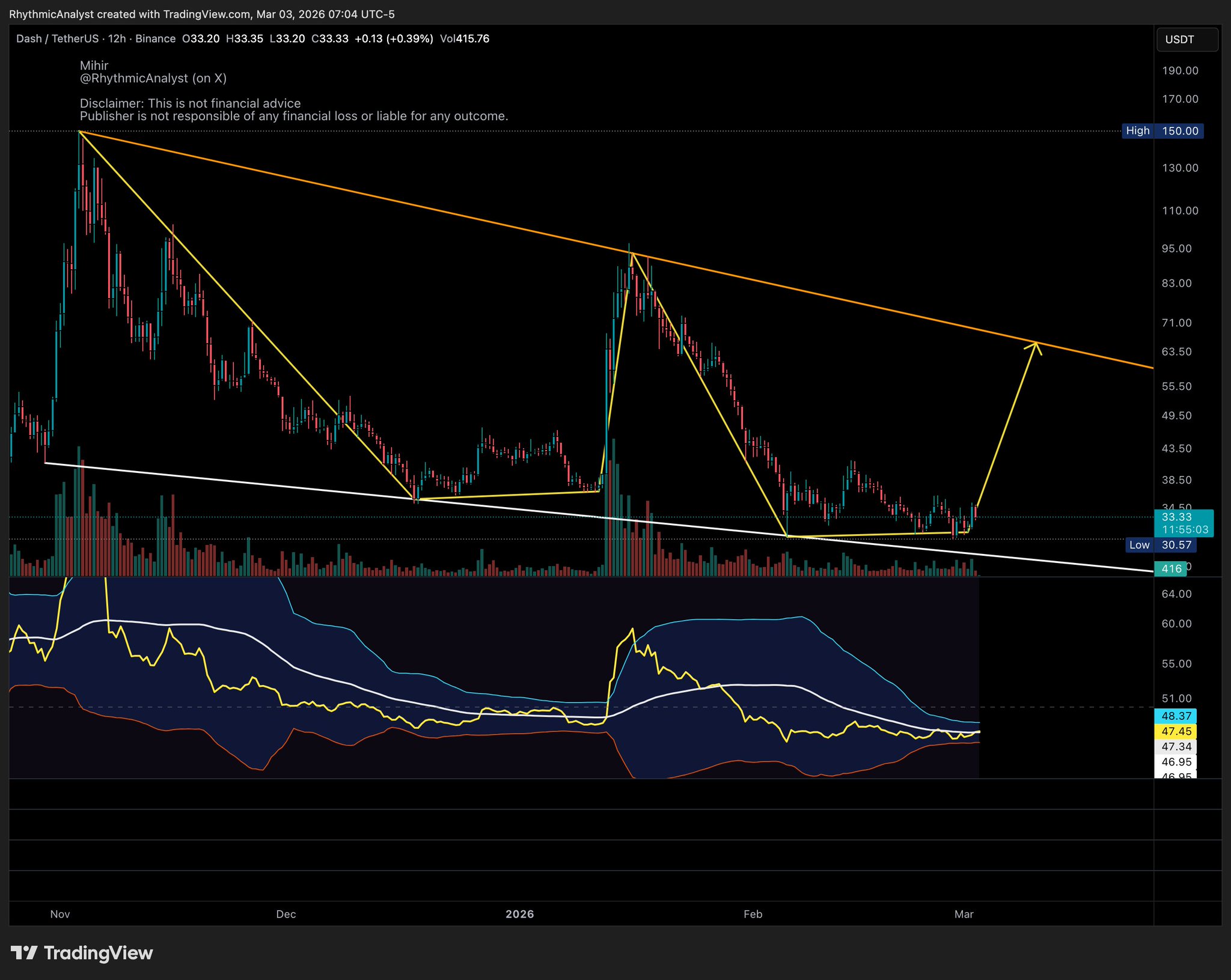Click the Mar label on time axis
The height and width of the screenshot is (980, 1231).
click(964, 914)
